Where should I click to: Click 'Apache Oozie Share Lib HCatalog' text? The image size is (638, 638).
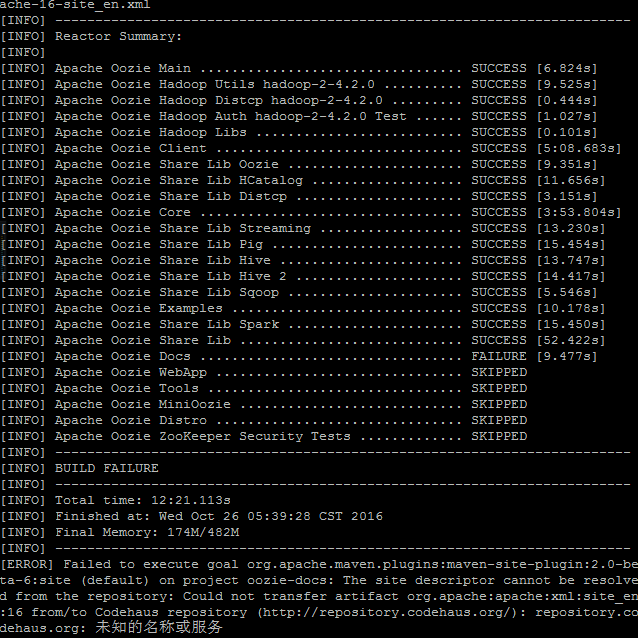[x=179, y=181]
